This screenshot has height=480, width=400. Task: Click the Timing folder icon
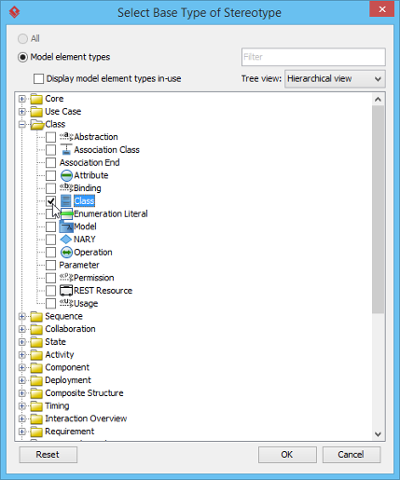[36, 406]
